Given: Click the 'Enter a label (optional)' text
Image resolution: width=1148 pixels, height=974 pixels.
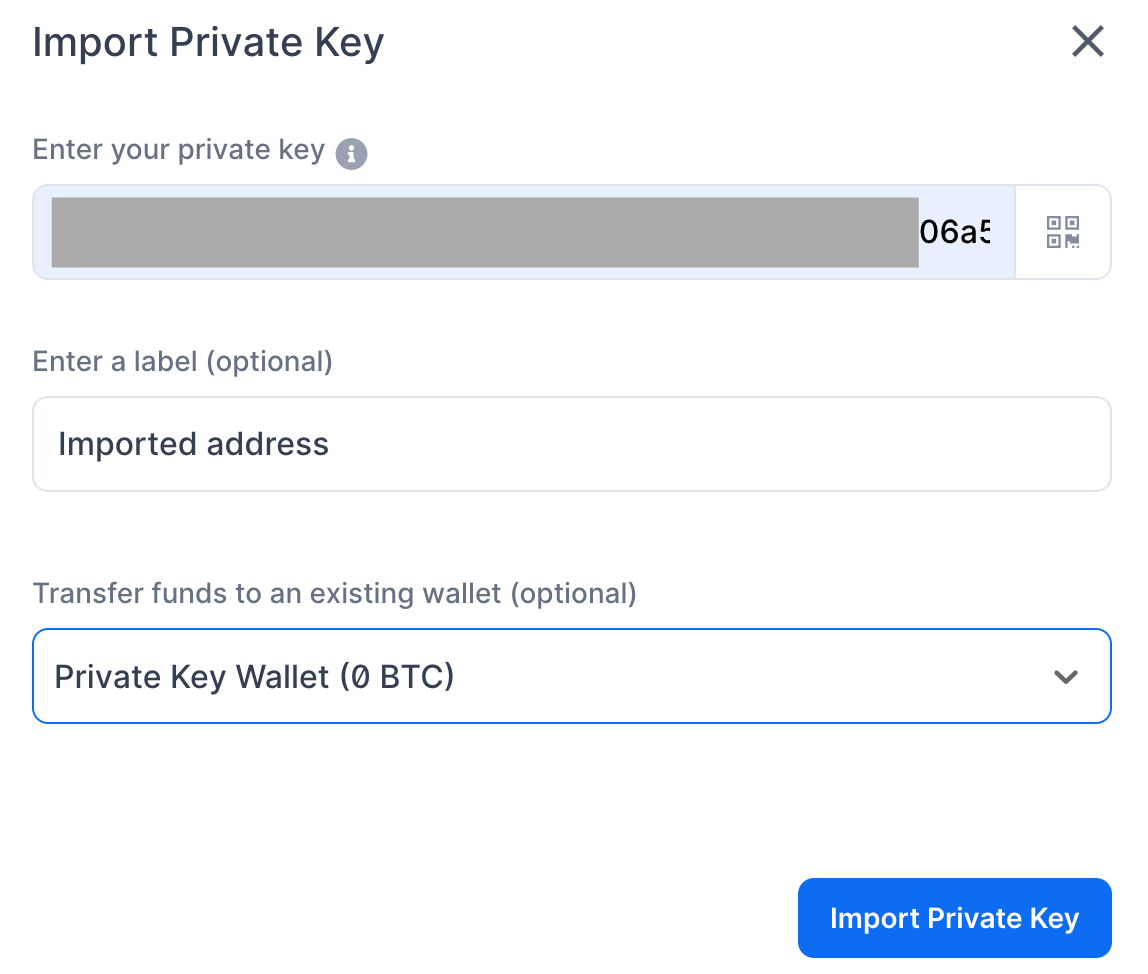Looking at the screenshot, I should [x=182, y=361].
